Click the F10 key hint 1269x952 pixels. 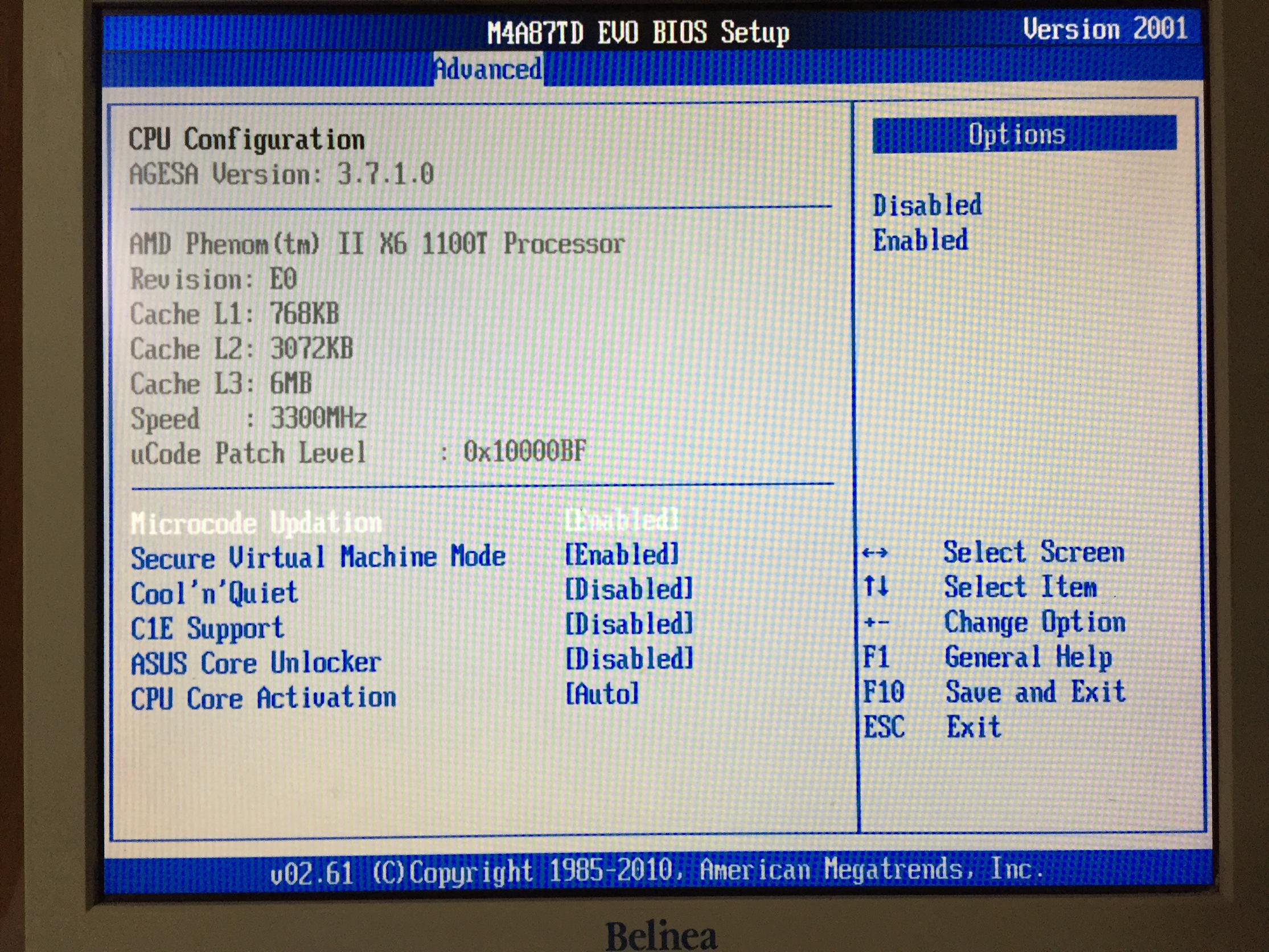[x=884, y=691]
